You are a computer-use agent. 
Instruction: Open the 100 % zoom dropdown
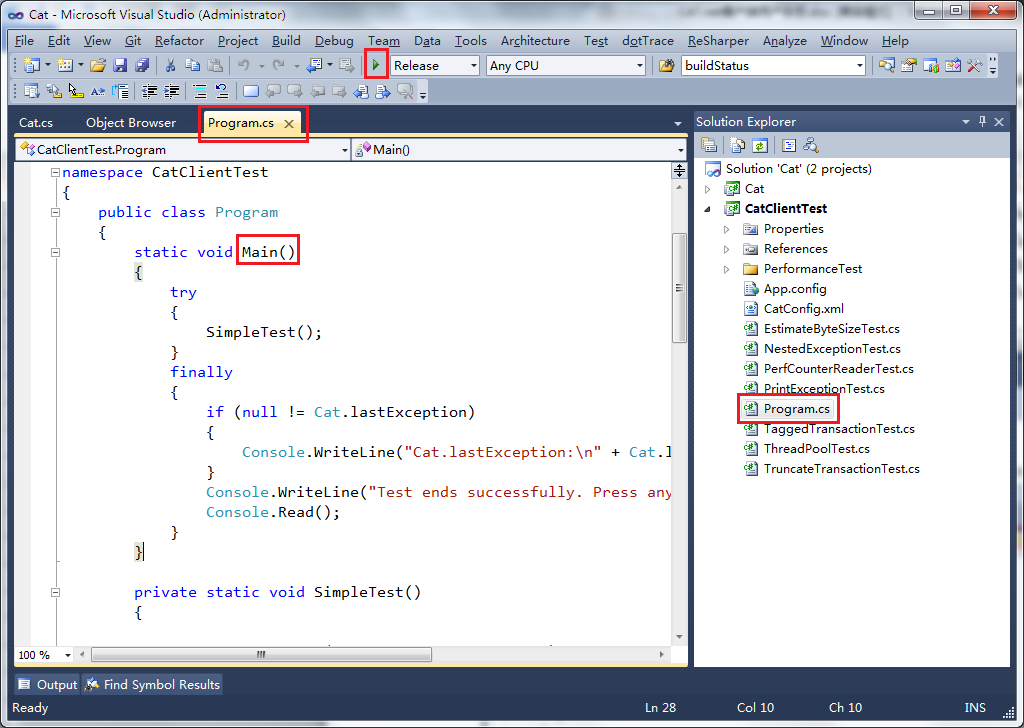(x=67, y=655)
